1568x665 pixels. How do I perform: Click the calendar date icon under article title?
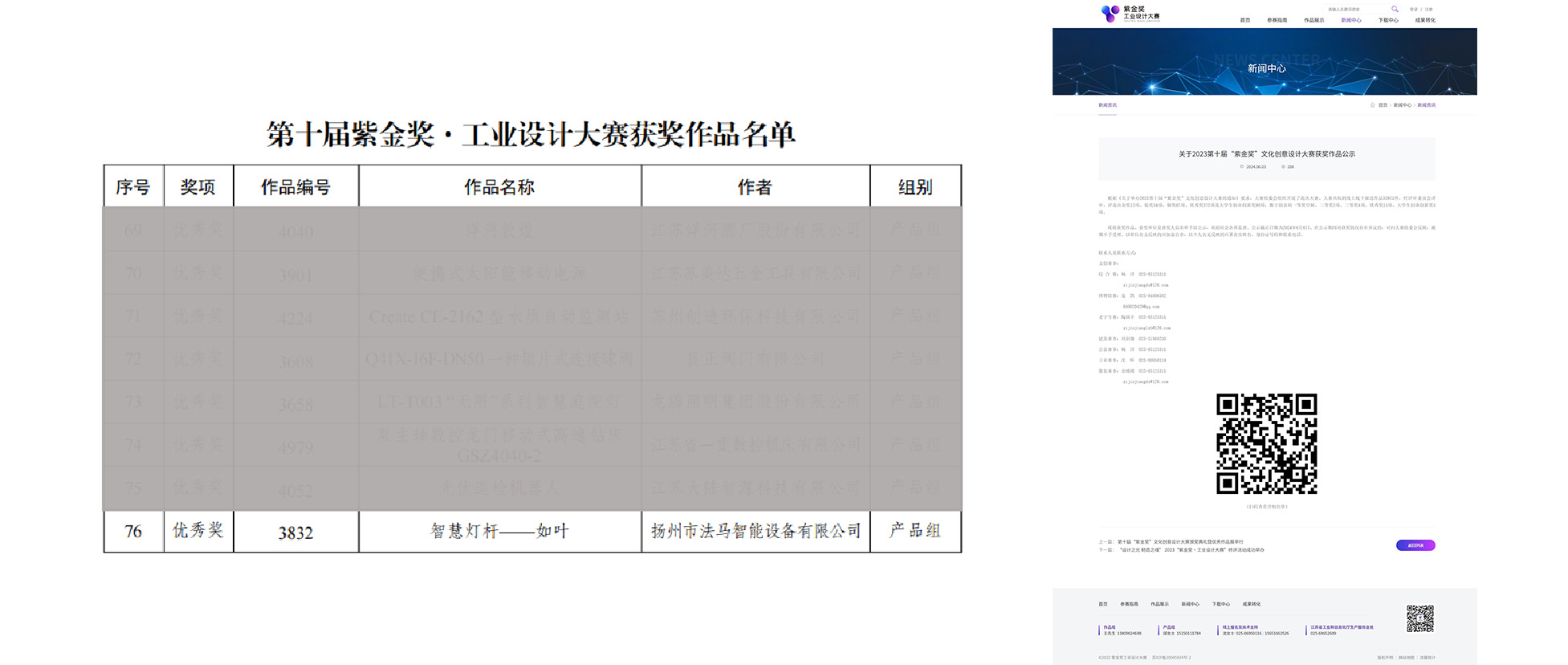click(x=1242, y=167)
